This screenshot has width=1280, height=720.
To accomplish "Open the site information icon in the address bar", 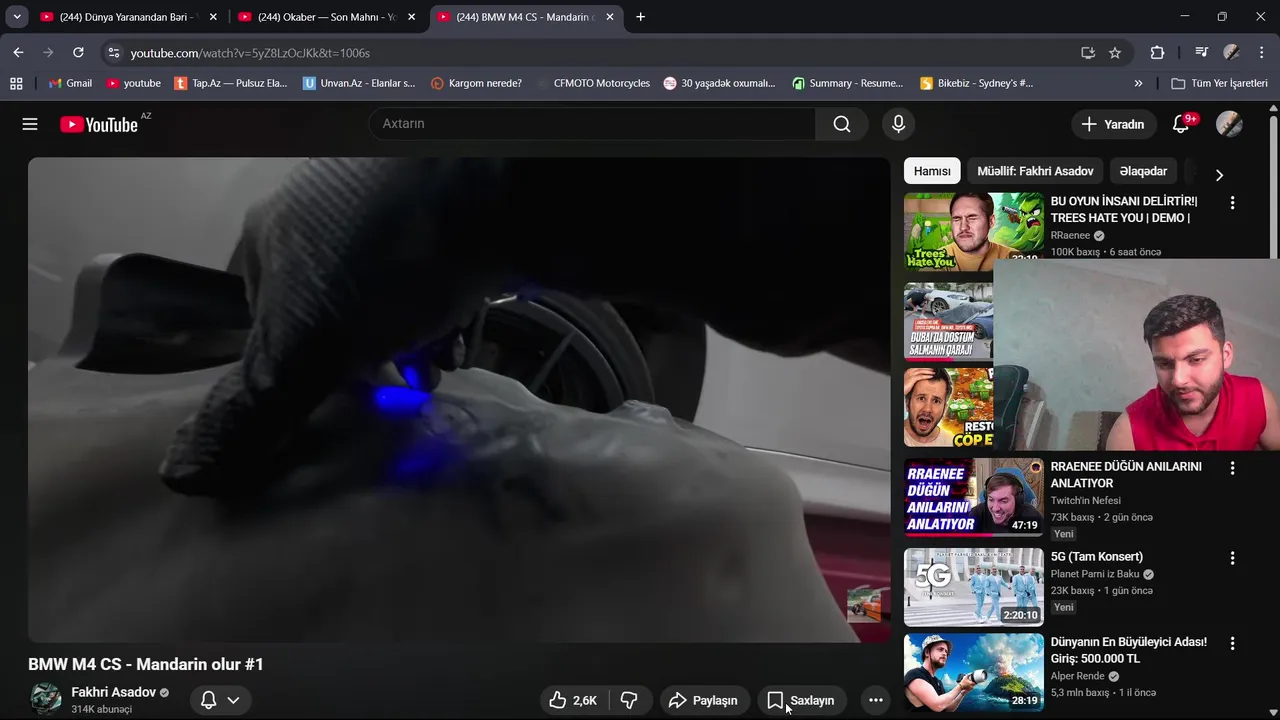I will pos(113,53).
